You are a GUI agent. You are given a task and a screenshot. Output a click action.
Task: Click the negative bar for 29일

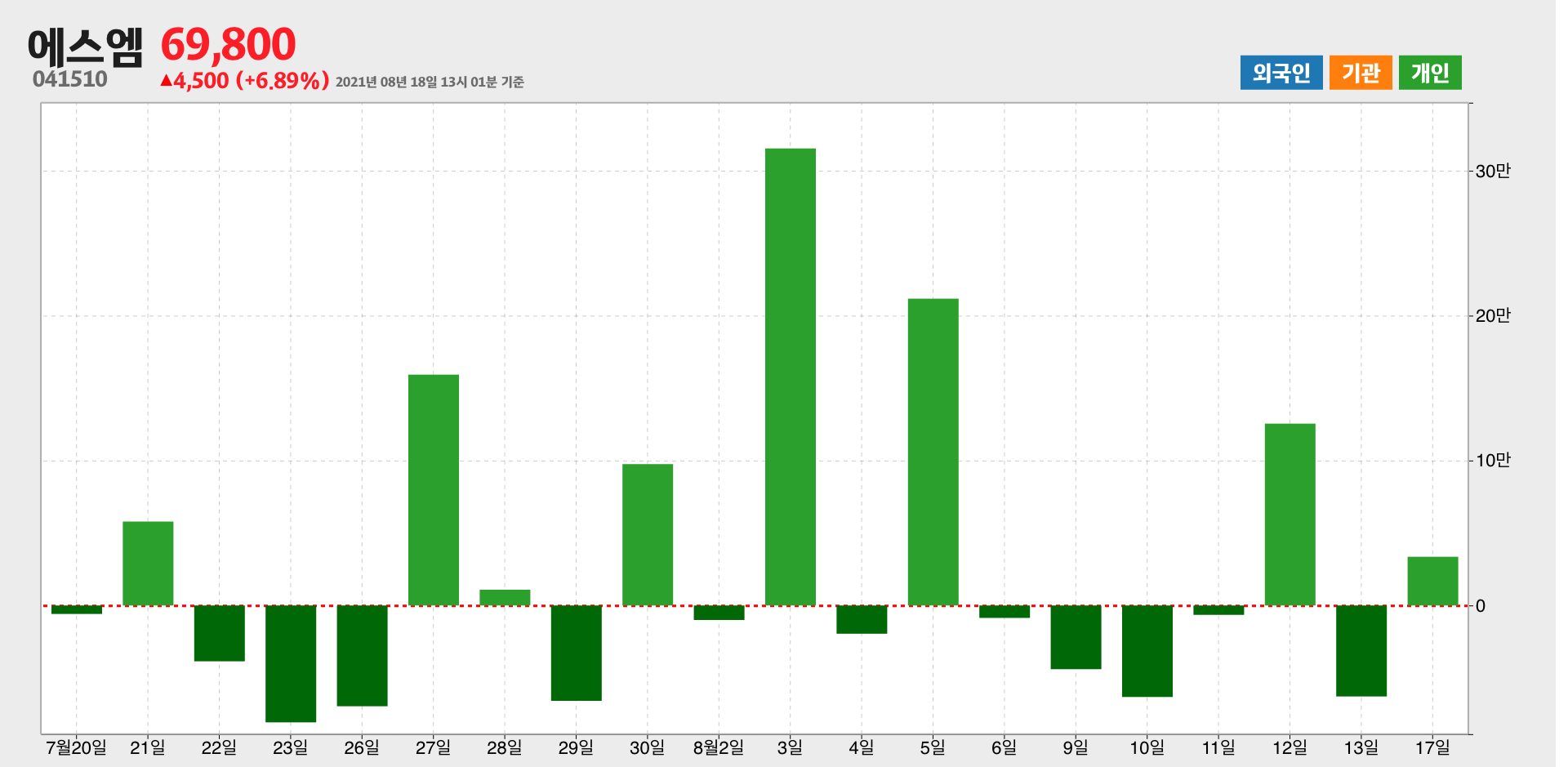(576, 653)
